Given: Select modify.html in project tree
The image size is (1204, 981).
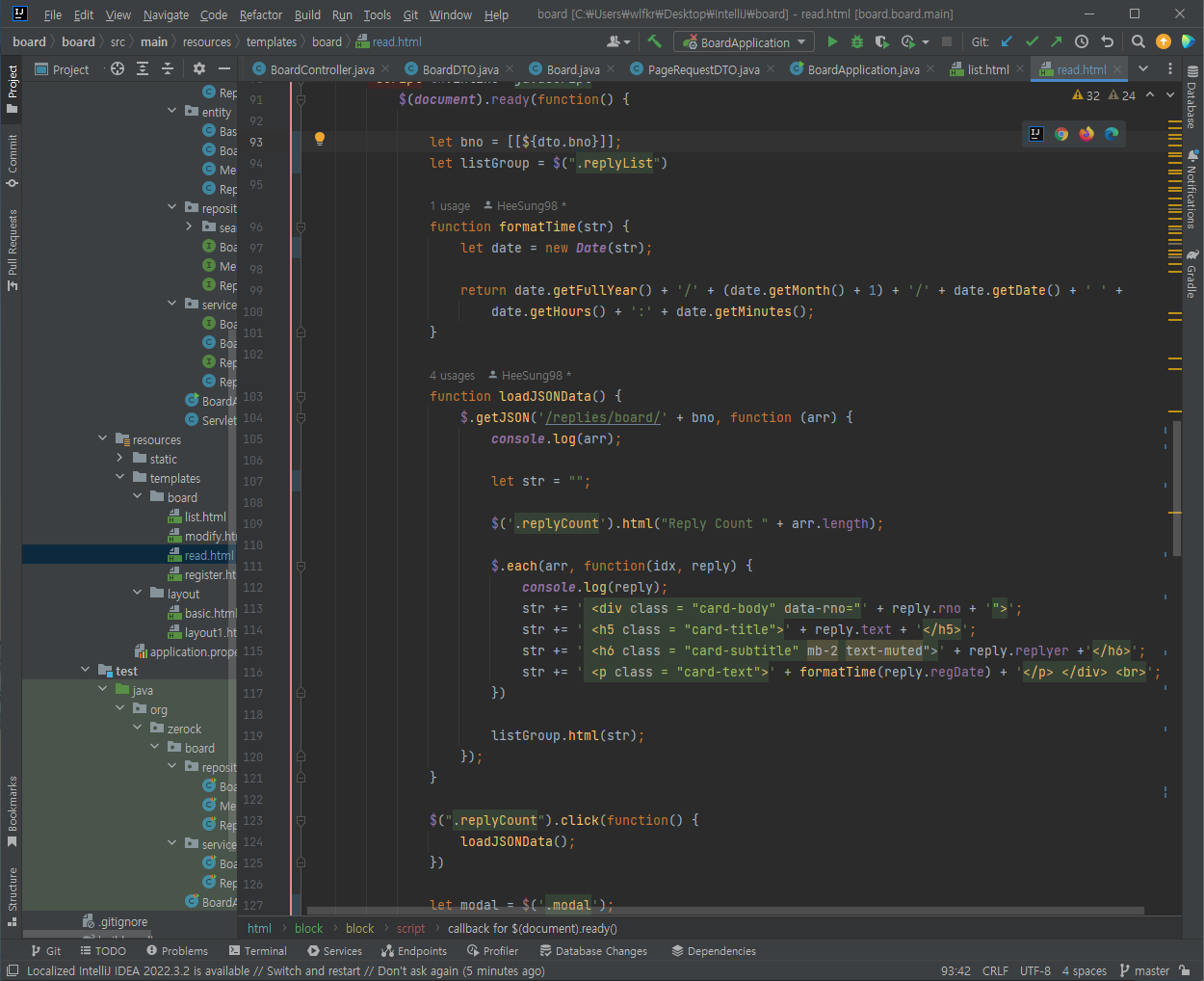Looking at the screenshot, I should [x=201, y=536].
